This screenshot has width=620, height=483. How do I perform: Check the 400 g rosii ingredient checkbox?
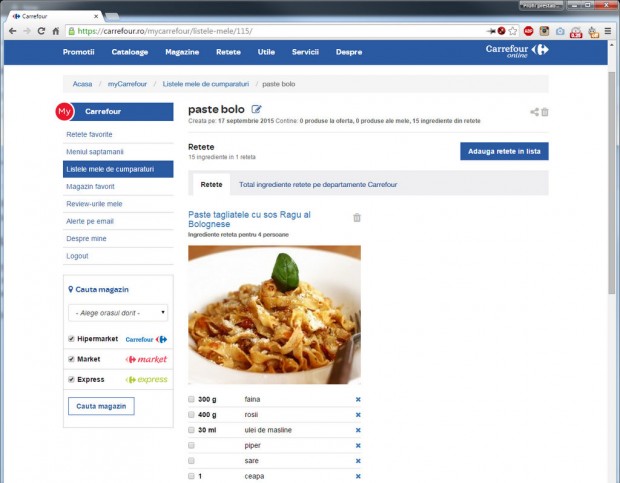click(x=192, y=415)
